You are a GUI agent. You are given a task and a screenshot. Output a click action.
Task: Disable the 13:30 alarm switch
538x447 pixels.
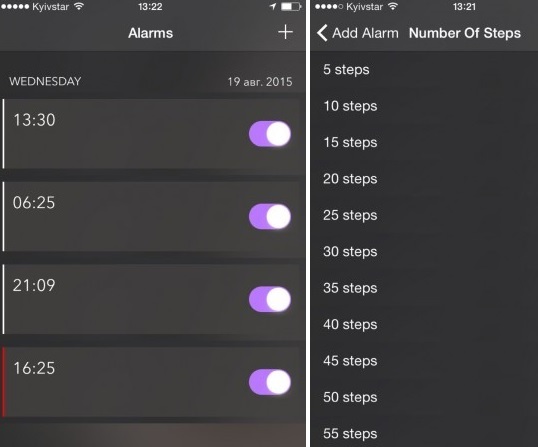click(270, 134)
